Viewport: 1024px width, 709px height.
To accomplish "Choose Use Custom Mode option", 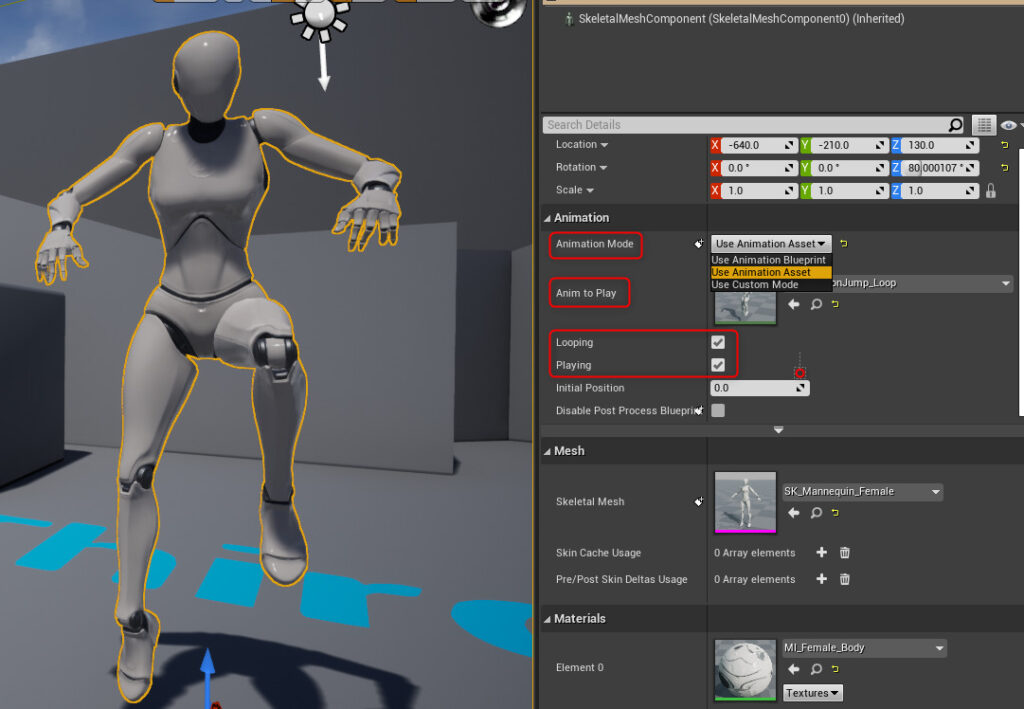I will coord(771,285).
